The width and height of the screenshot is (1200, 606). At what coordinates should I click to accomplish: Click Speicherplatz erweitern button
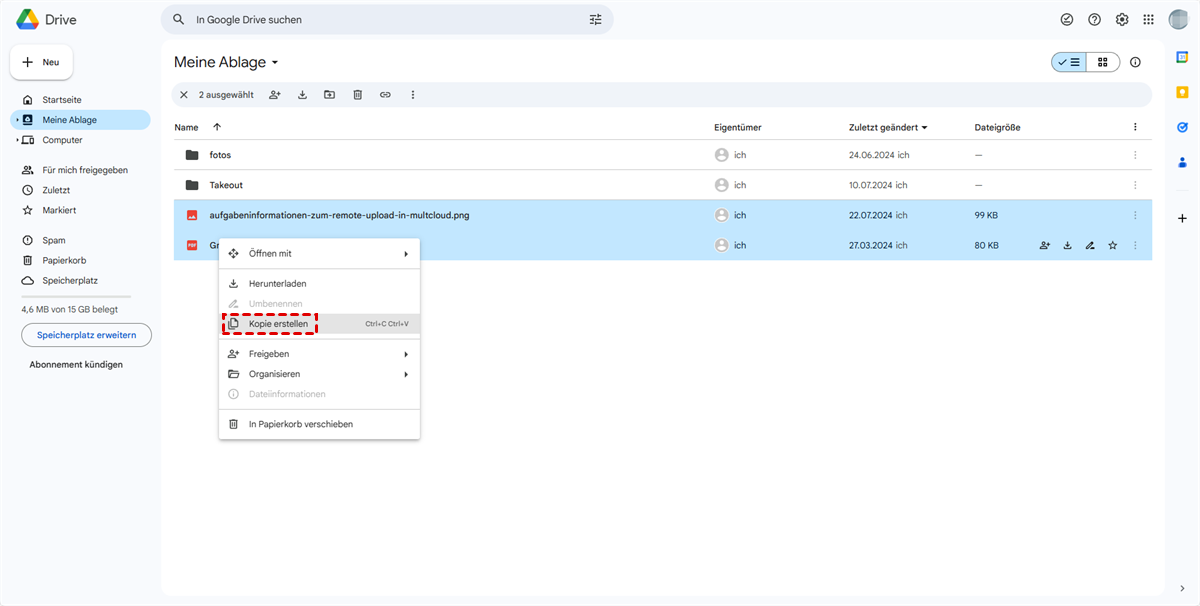(86, 334)
